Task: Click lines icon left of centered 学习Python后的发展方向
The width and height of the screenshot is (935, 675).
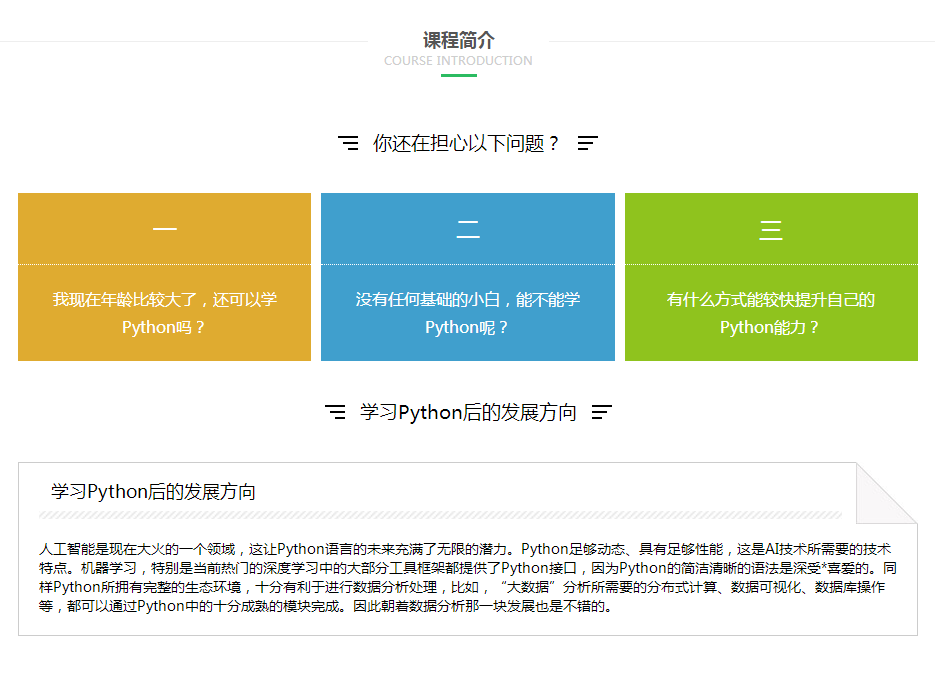Action: coord(335,412)
